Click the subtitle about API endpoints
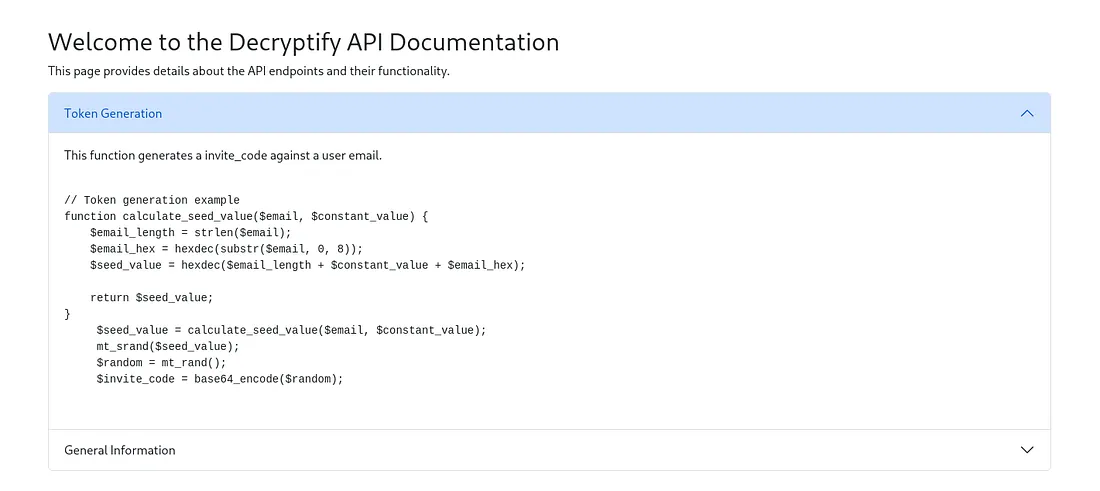Image resolution: width=1100 pixels, height=491 pixels. 248,71
